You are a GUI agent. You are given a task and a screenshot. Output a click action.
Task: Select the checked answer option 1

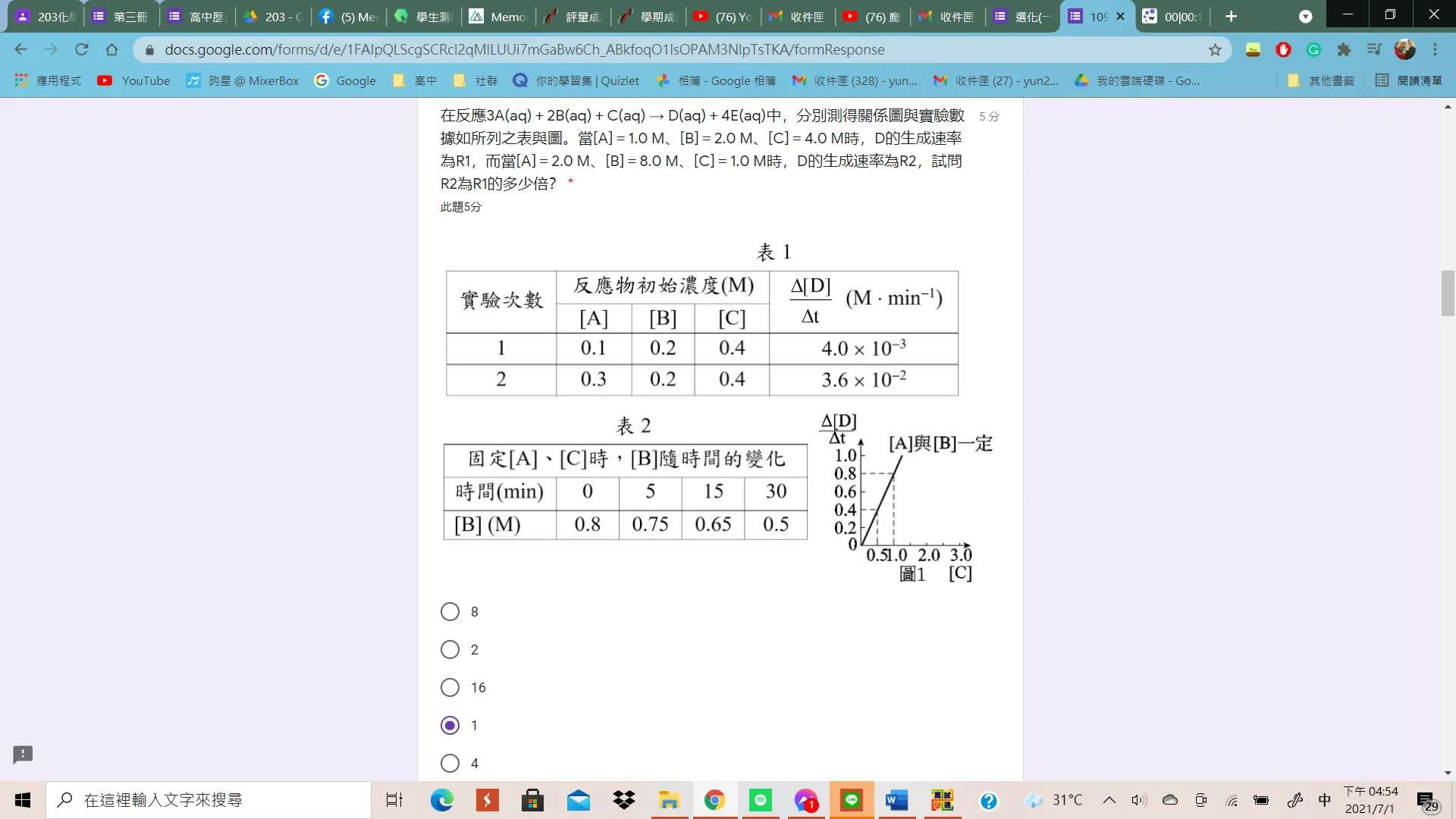pos(450,725)
